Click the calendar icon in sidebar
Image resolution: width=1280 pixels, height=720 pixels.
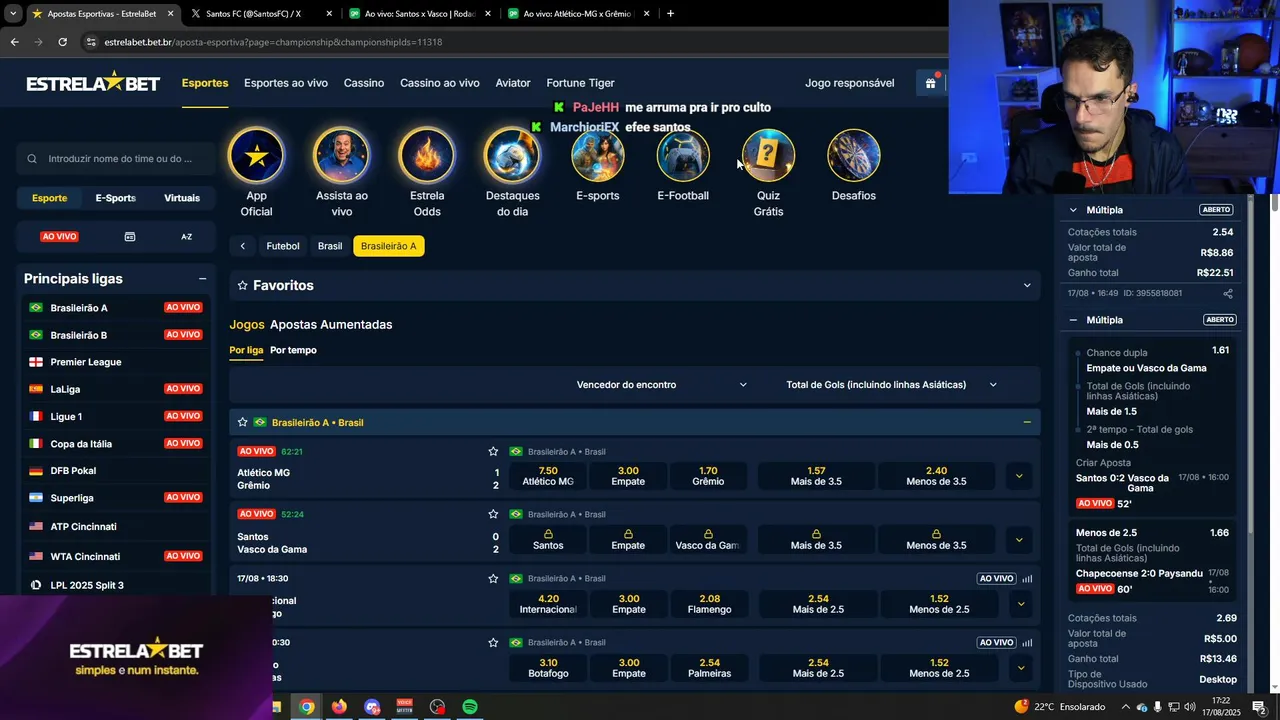[130, 237]
